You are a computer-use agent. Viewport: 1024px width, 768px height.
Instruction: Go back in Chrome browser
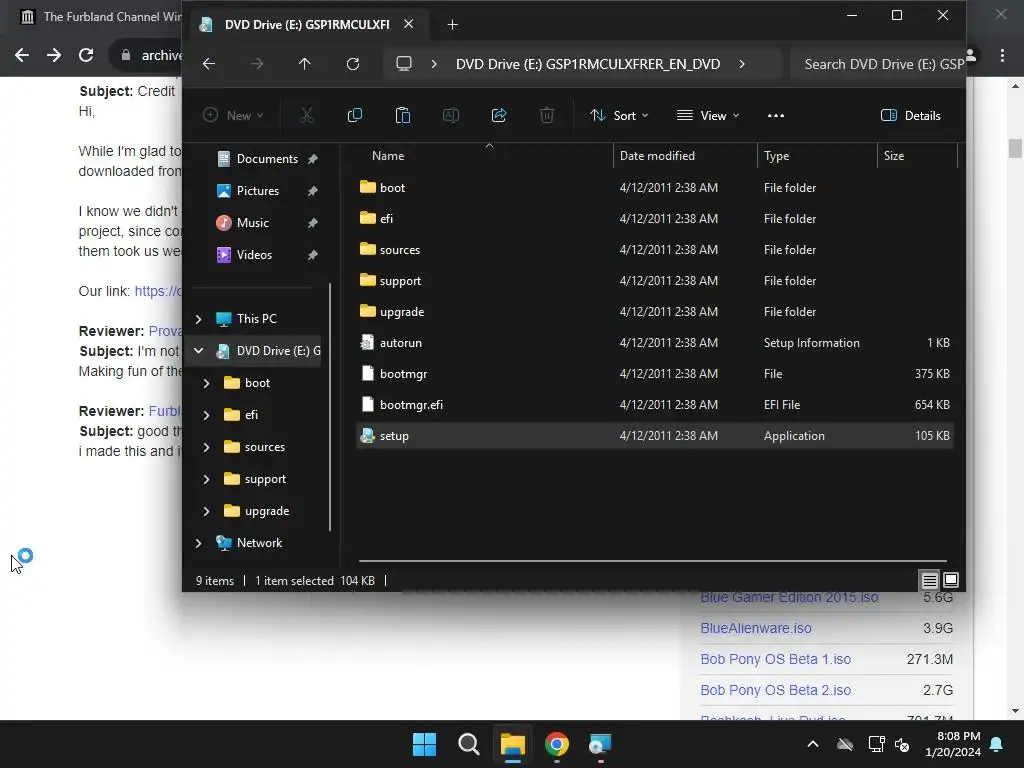22,55
